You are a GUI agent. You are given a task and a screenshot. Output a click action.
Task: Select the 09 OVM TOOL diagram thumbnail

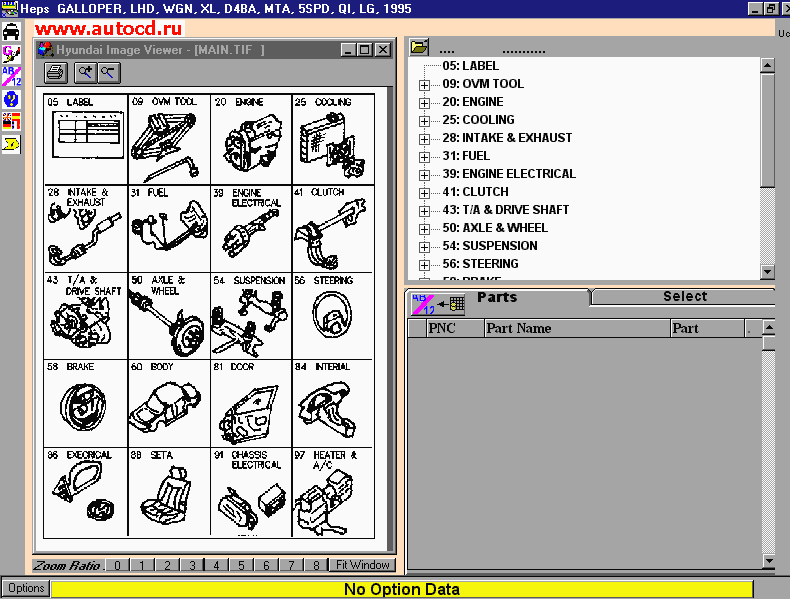pos(169,139)
